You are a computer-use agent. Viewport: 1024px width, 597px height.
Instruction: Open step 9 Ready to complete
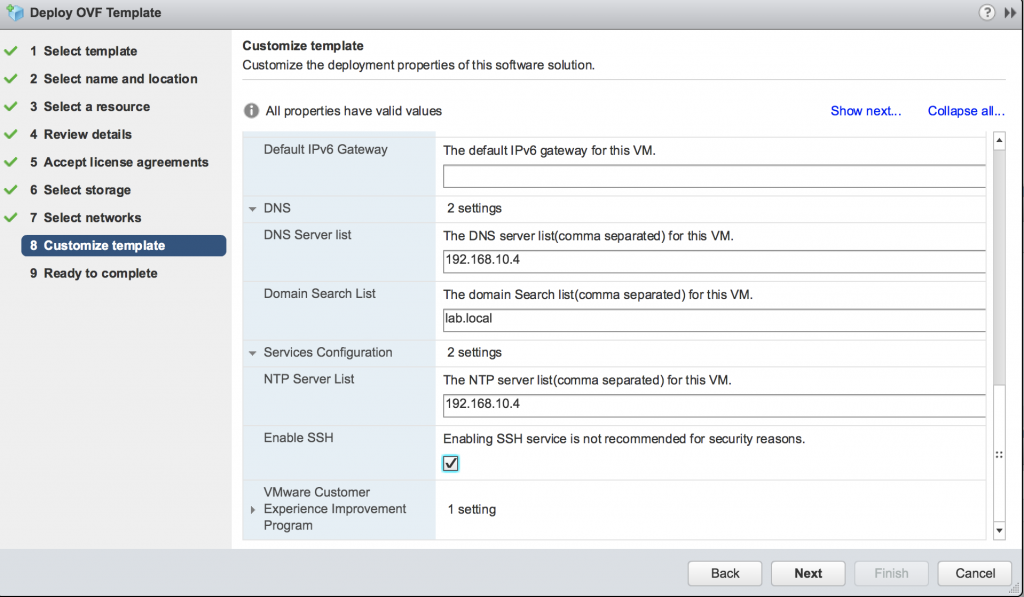point(93,273)
